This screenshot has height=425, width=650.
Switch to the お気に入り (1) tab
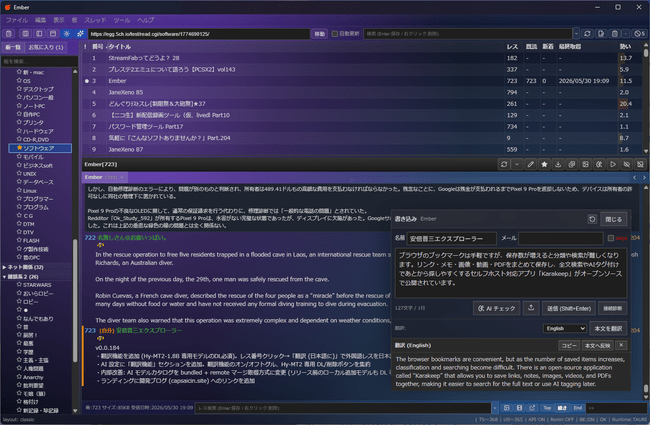46,47
